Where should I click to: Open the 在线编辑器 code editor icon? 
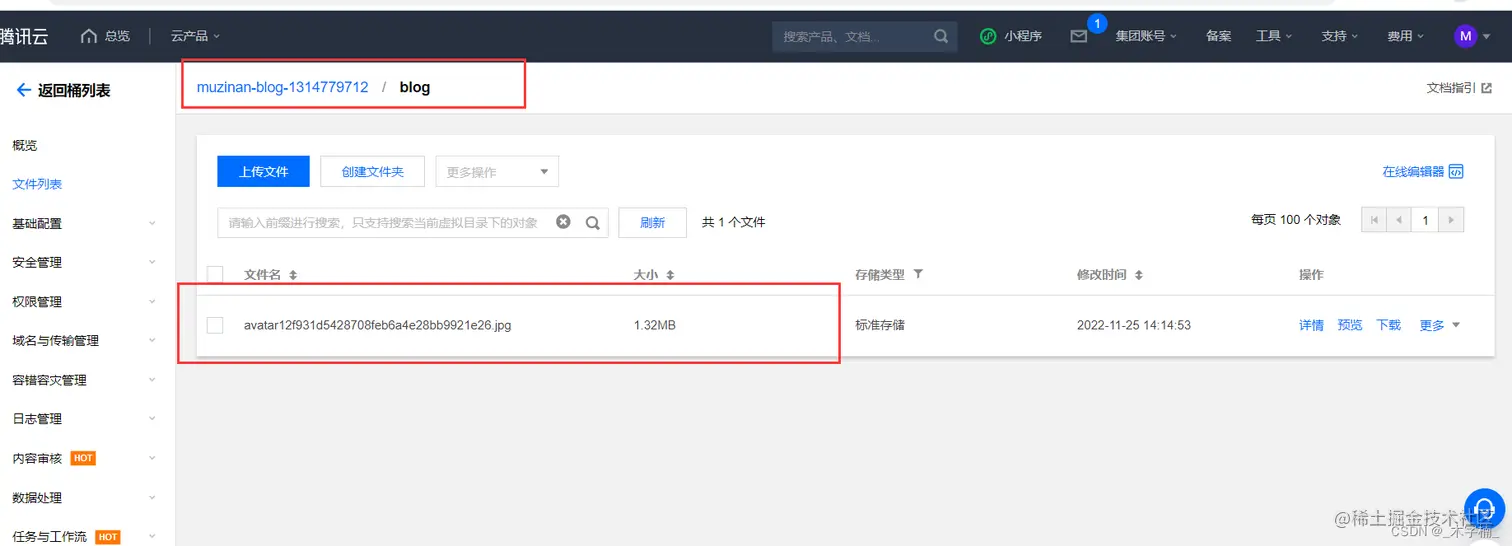click(x=1456, y=172)
